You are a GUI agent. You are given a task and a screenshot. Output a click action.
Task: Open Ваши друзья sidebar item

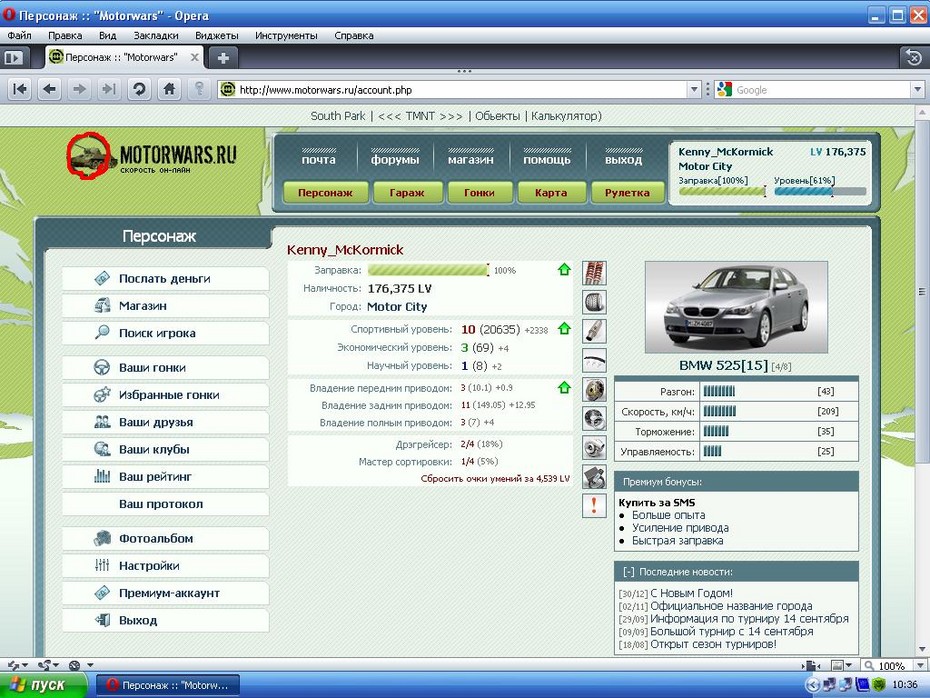165,422
